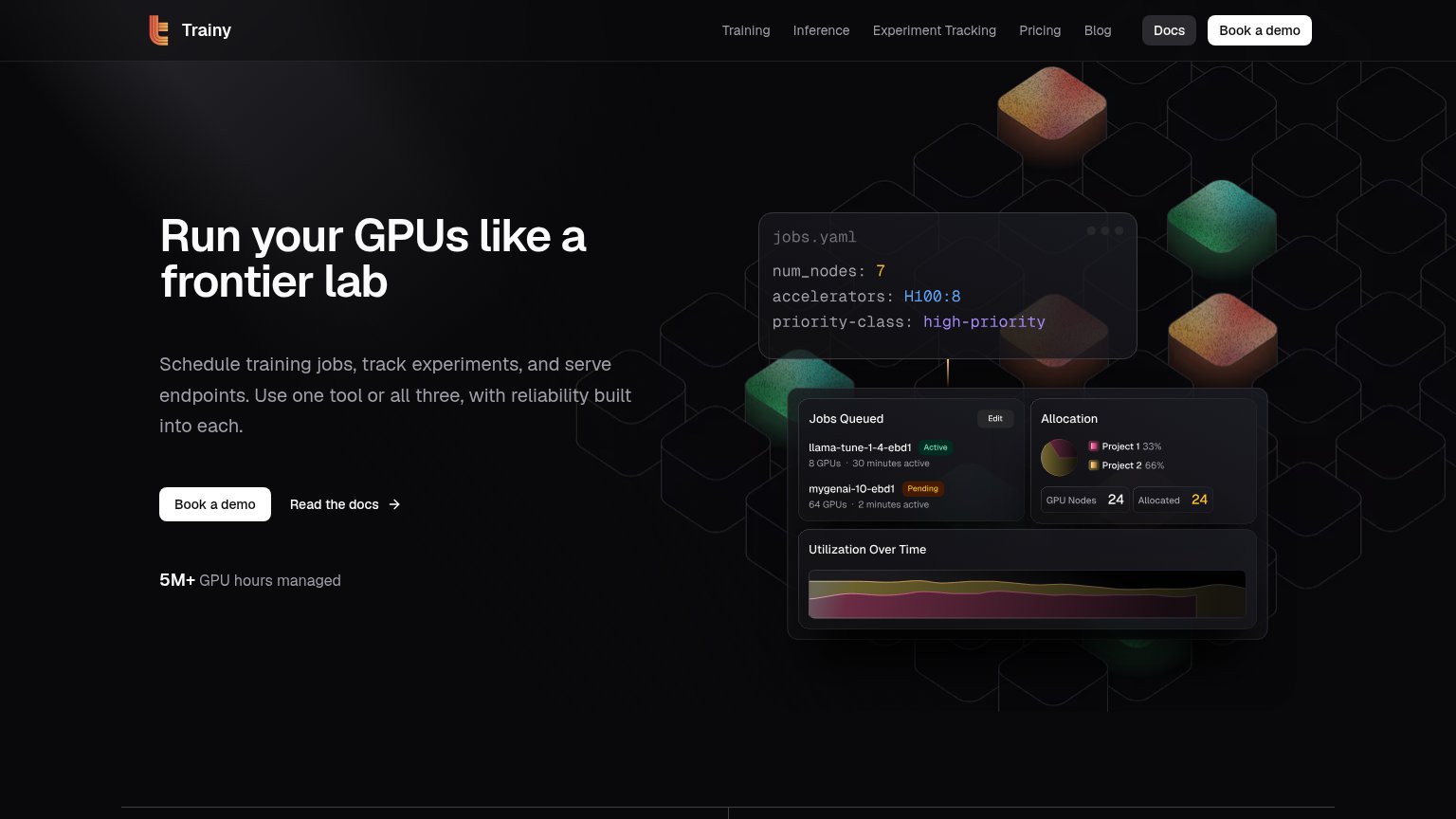Click the Trainy brand name

point(207,30)
